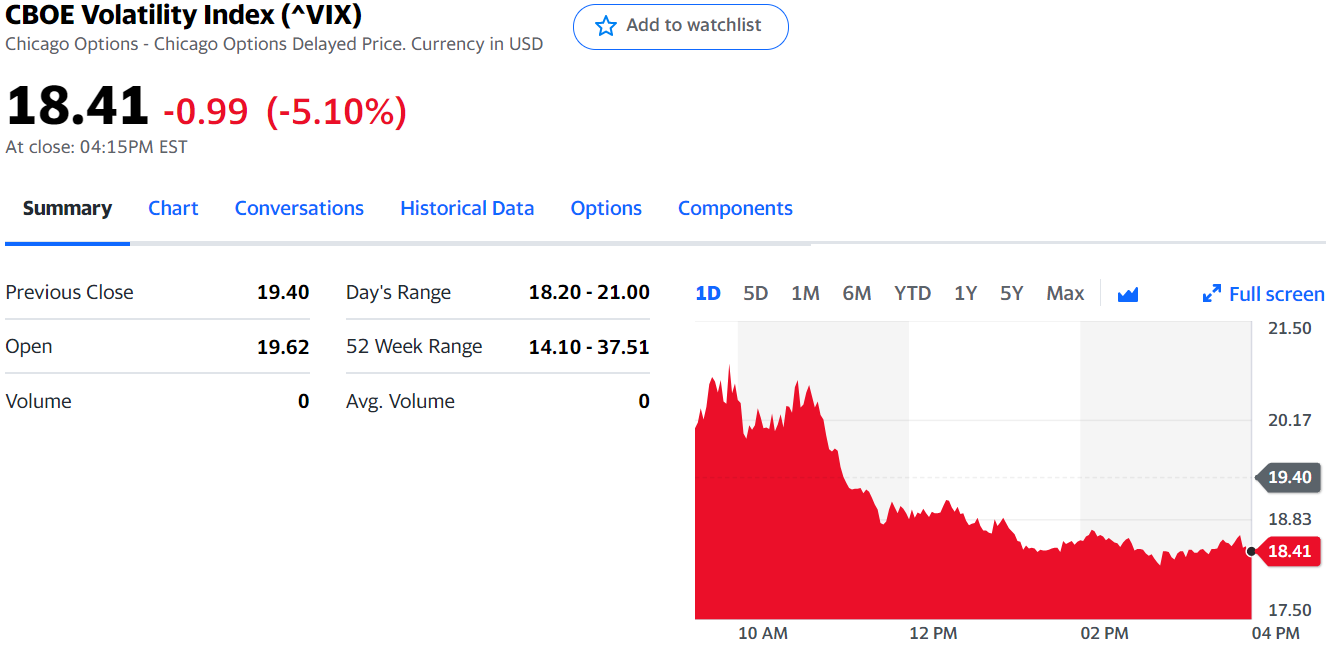Open the Conversations tab

click(x=299, y=208)
